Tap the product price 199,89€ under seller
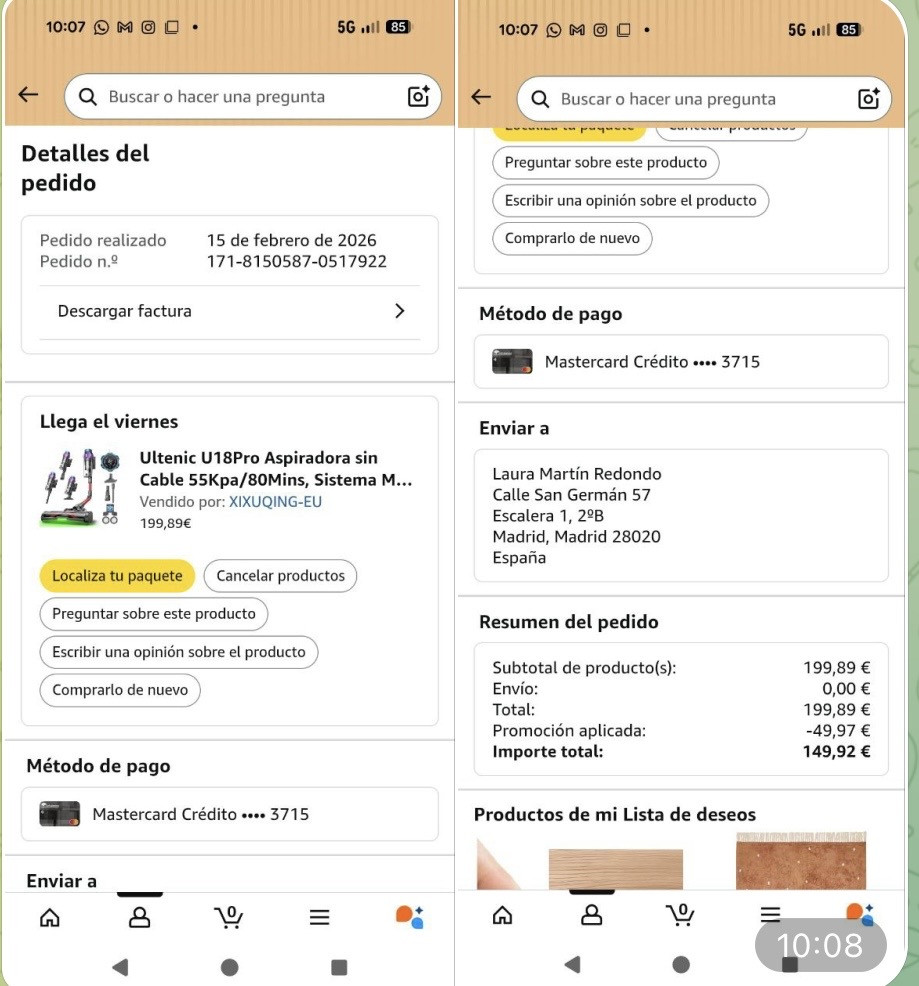The height and width of the screenshot is (986, 919). click(165, 523)
